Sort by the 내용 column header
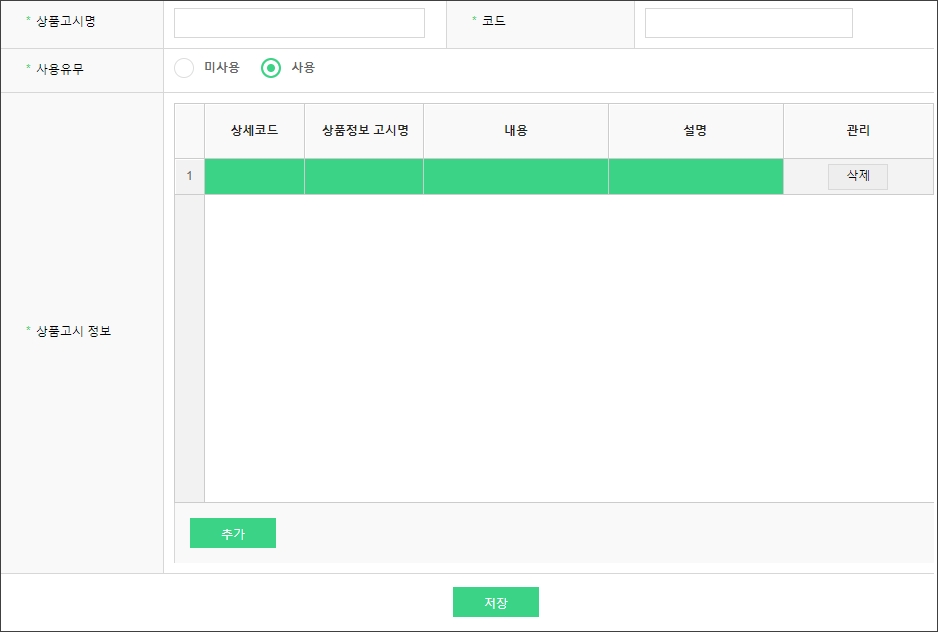The height and width of the screenshot is (632, 938). (516, 131)
